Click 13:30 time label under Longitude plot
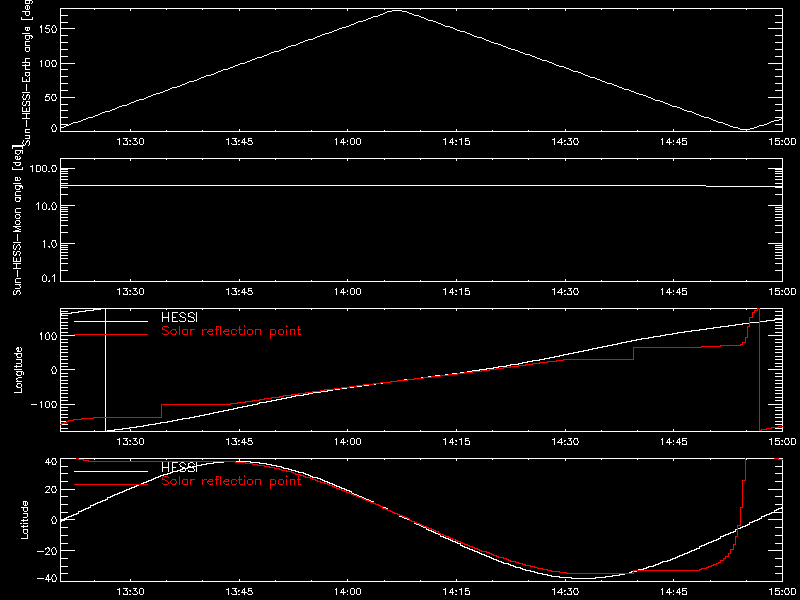This screenshot has height=600, width=800. (x=131, y=442)
